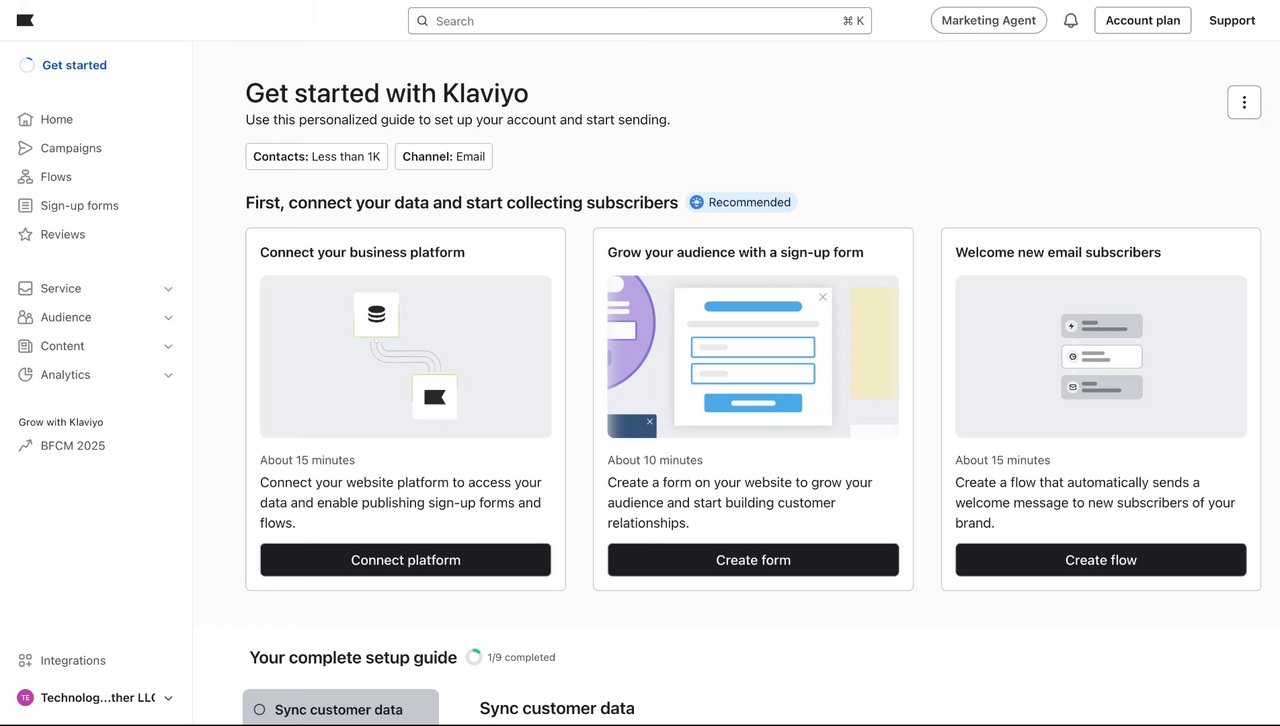Go to Get started in the sidebar
The height and width of the screenshot is (726, 1280).
(74, 65)
